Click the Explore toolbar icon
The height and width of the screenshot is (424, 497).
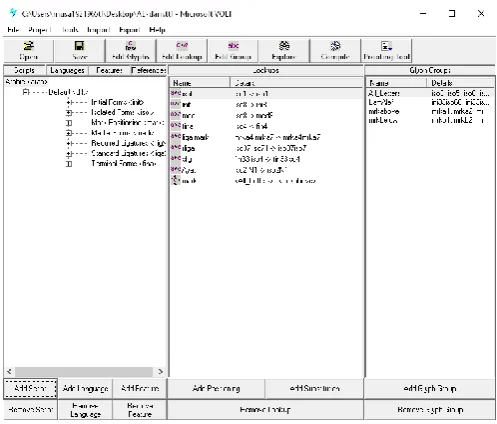(x=284, y=50)
